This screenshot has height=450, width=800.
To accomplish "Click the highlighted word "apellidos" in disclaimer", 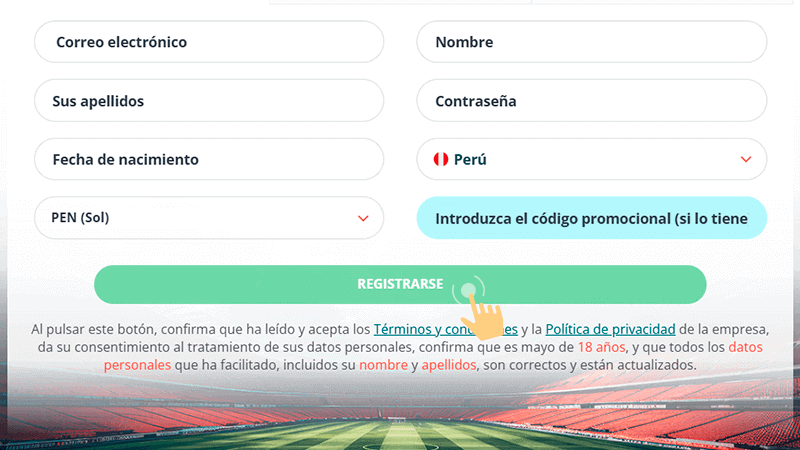I will [450, 365].
